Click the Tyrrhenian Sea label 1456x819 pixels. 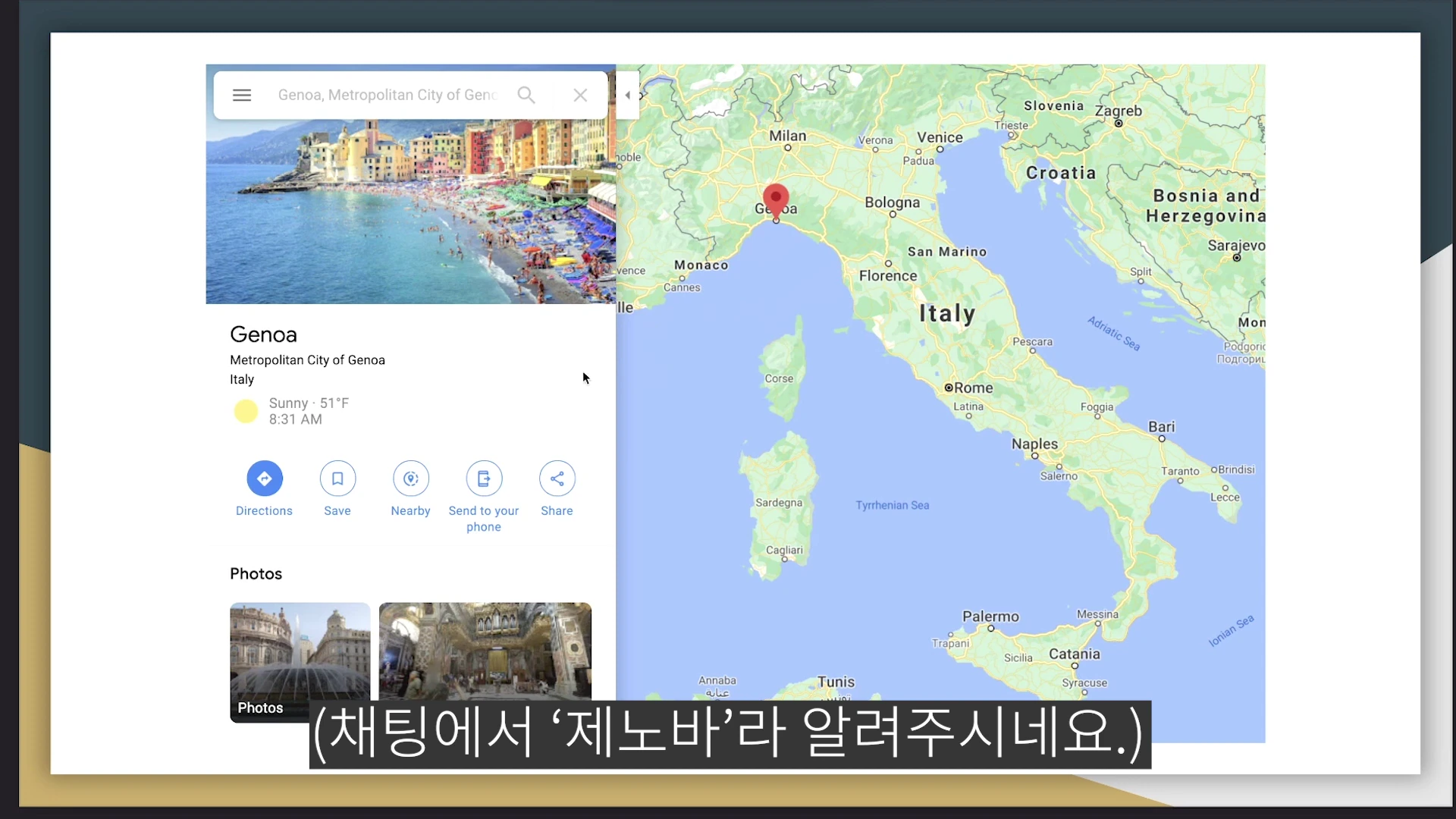coord(893,505)
